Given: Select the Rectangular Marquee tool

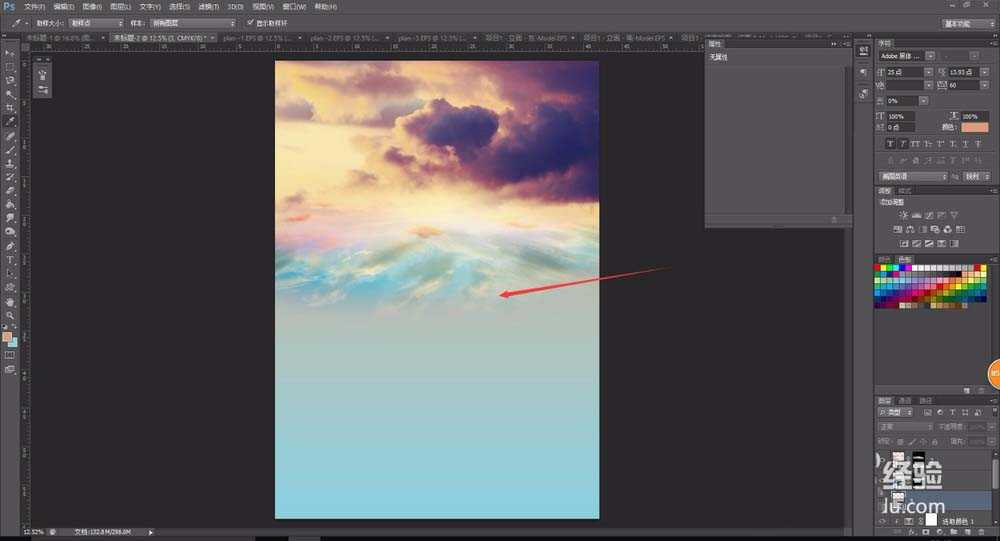Looking at the screenshot, I should 10,66.
